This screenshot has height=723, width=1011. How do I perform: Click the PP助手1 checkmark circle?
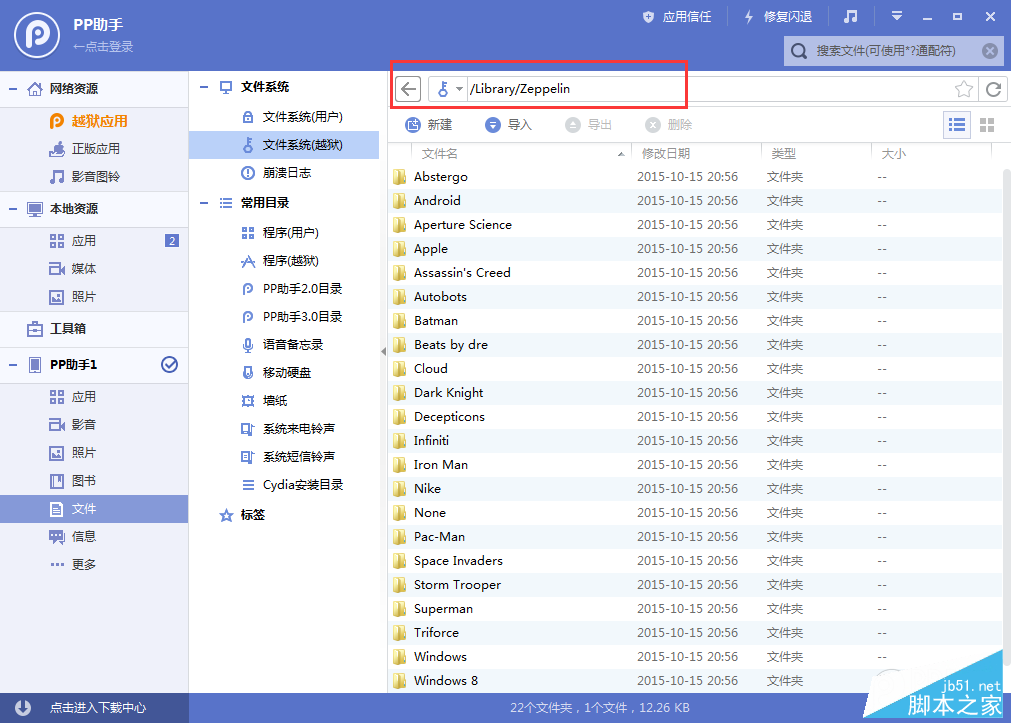pos(169,364)
